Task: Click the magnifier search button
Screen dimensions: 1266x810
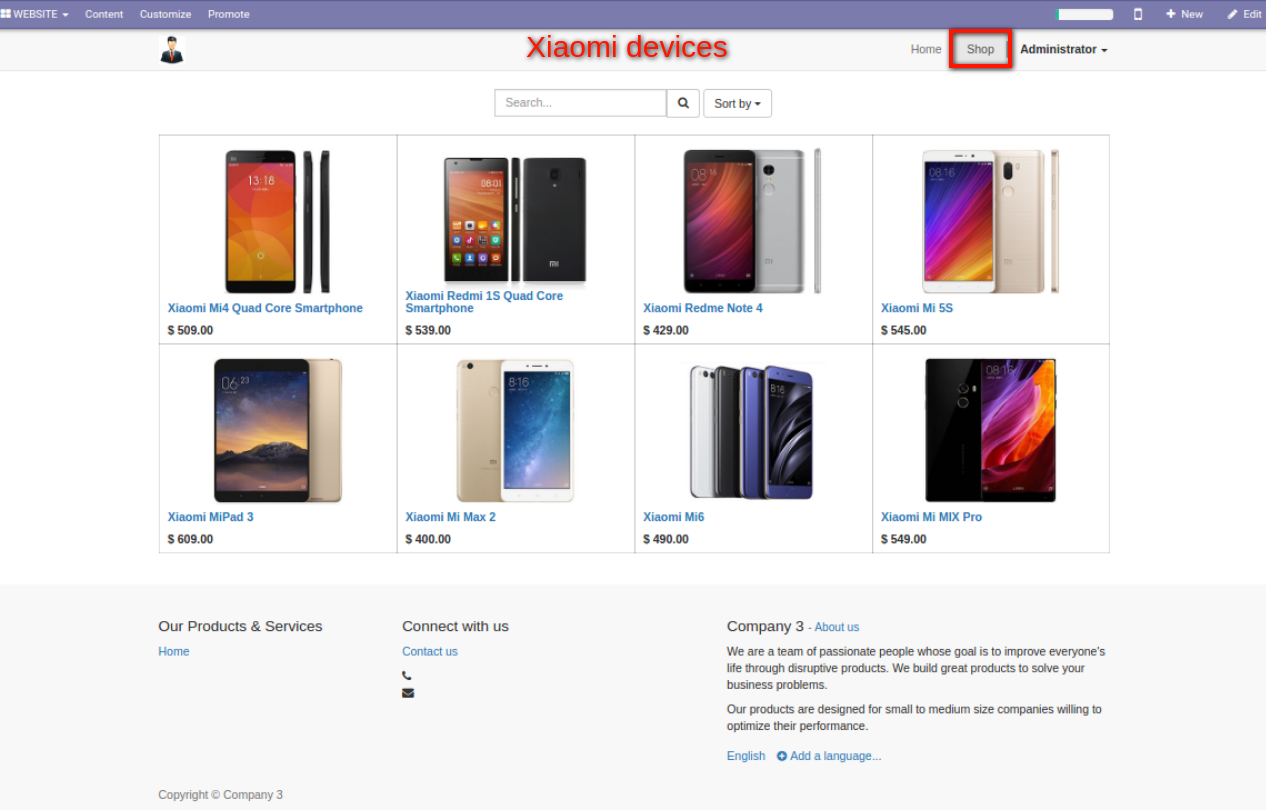Action: (x=683, y=103)
